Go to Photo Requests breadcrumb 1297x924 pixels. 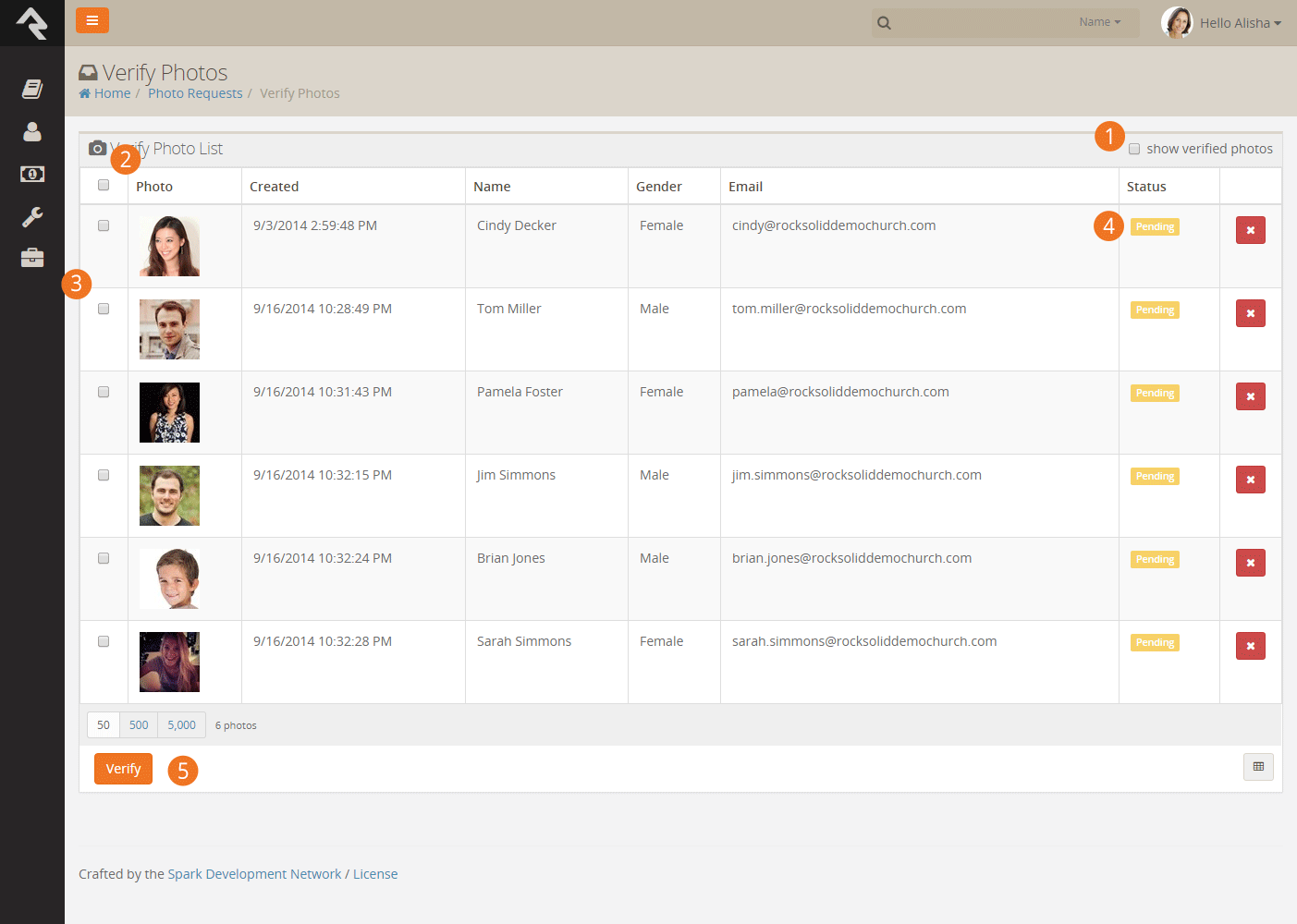(195, 93)
